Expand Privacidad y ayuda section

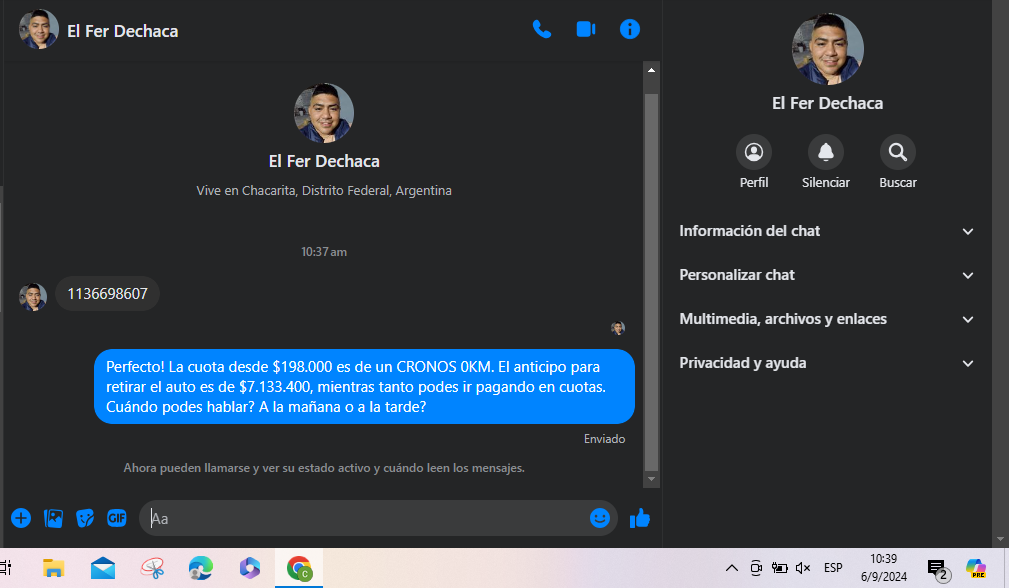point(826,363)
